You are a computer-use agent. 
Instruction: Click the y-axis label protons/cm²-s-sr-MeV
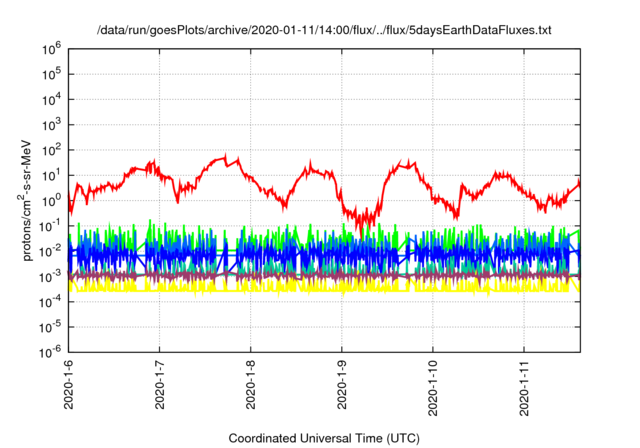click(x=25, y=200)
